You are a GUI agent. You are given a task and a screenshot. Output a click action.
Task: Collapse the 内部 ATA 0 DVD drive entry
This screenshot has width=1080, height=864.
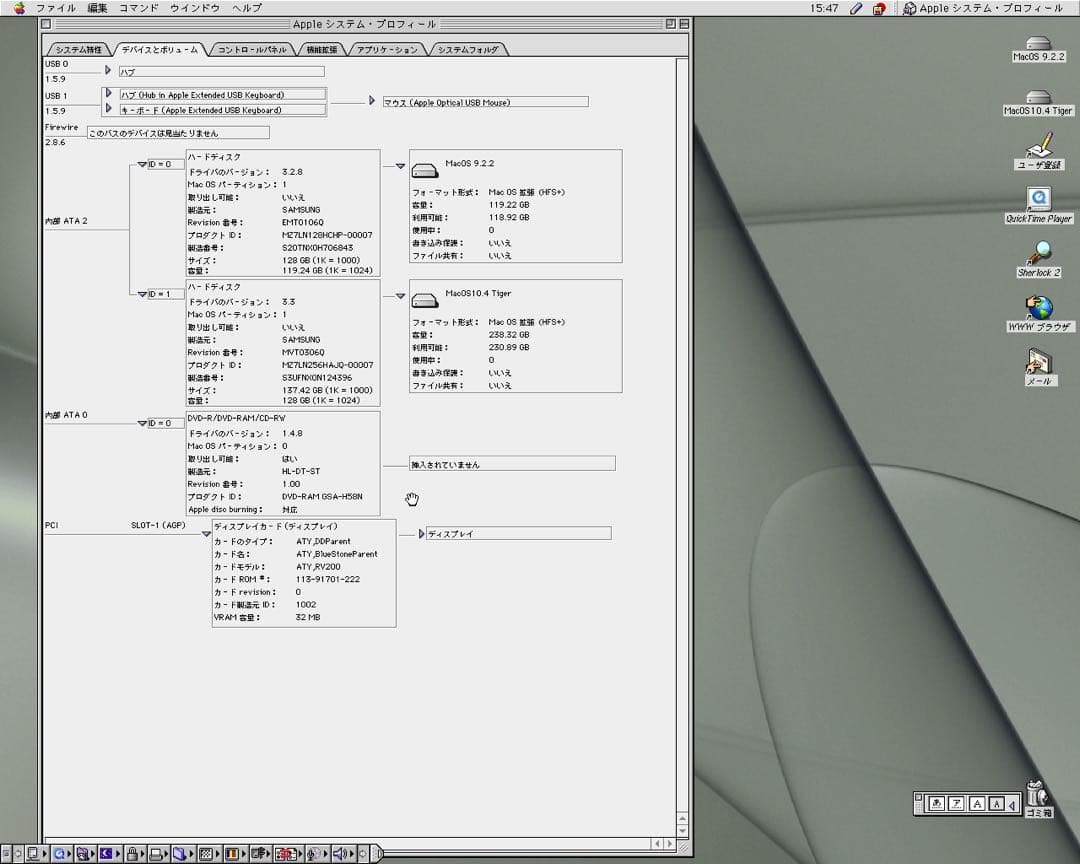(x=140, y=422)
